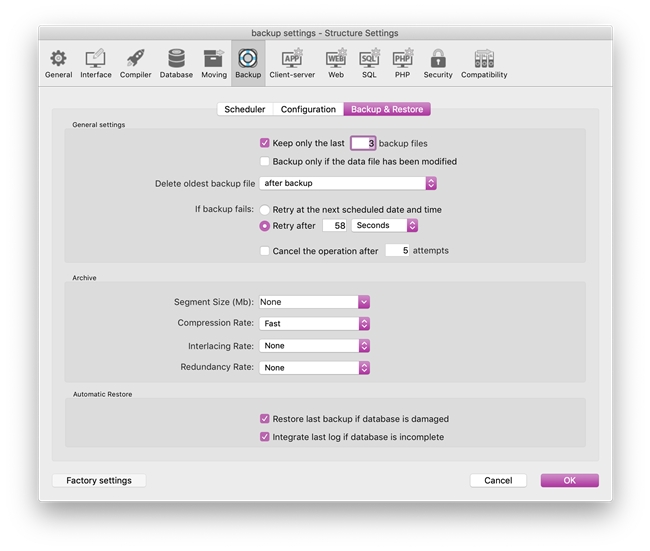The height and width of the screenshot is (551, 650).
Task: Select the Client-server settings icon
Action: (x=292, y=61)
